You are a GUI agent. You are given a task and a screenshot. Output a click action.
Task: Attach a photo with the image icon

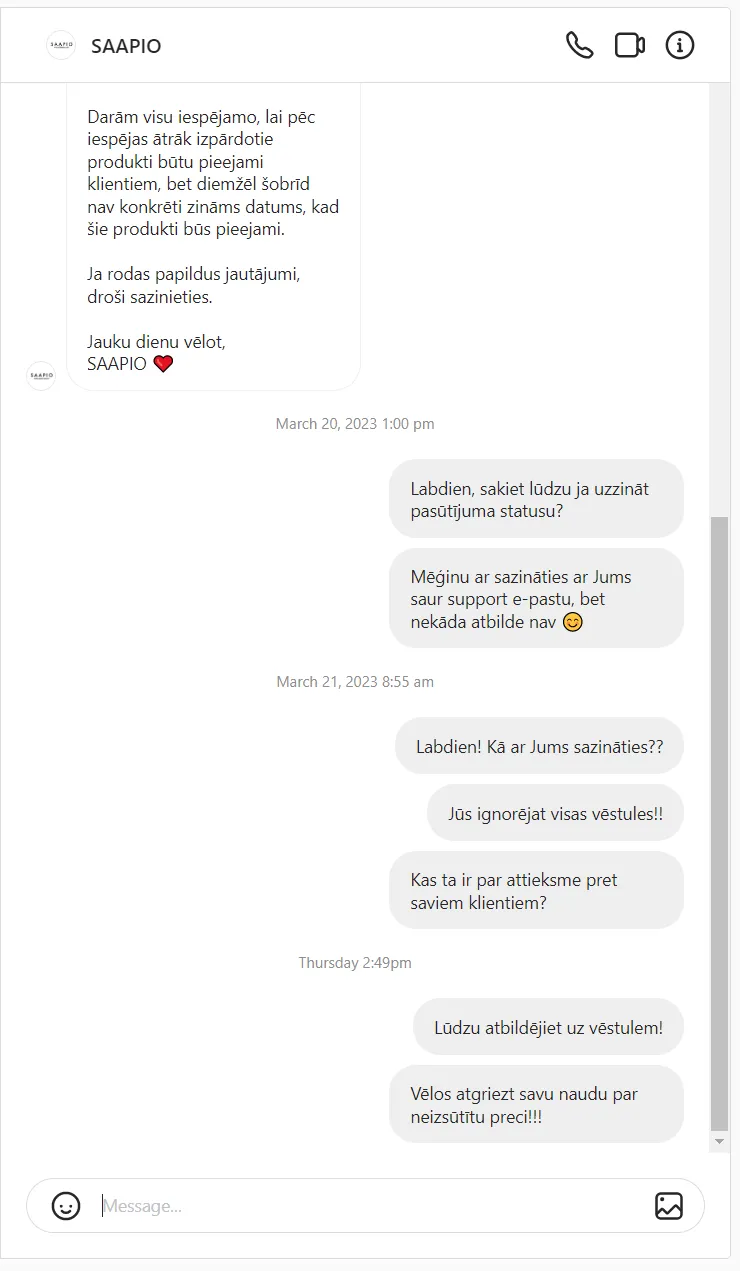tap(669, 1206)
